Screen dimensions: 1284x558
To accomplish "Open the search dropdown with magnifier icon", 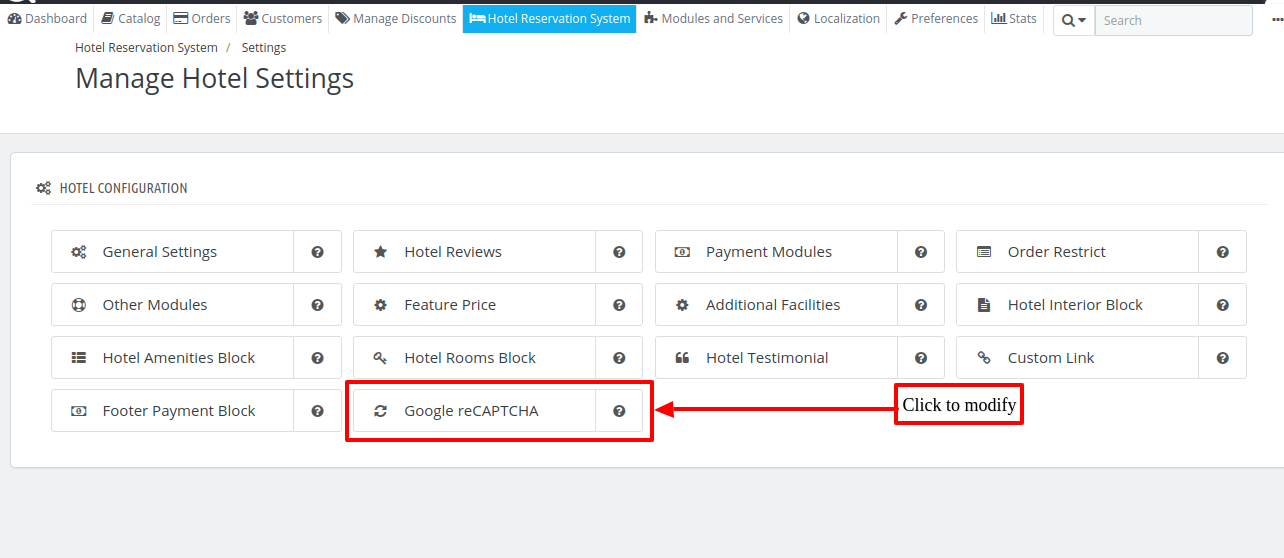I will click(1074, 20).
